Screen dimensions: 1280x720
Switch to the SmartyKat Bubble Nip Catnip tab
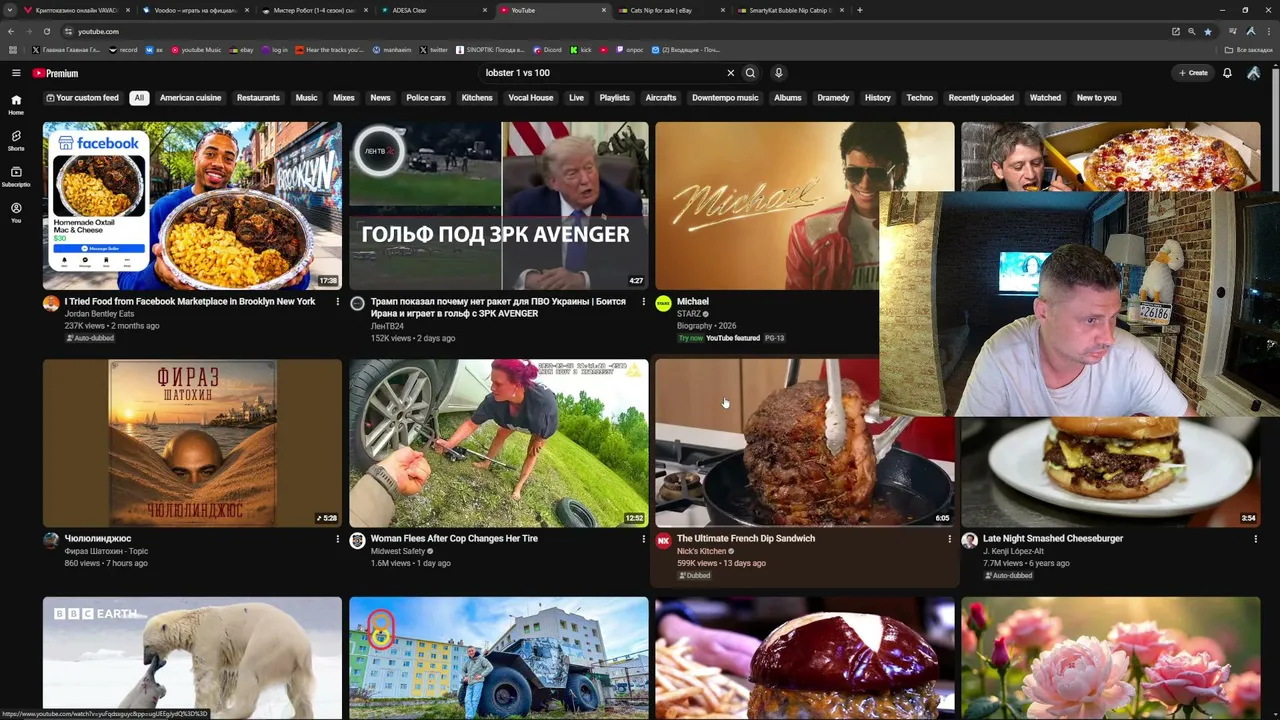pyautogui.click(x=790, y=10)
